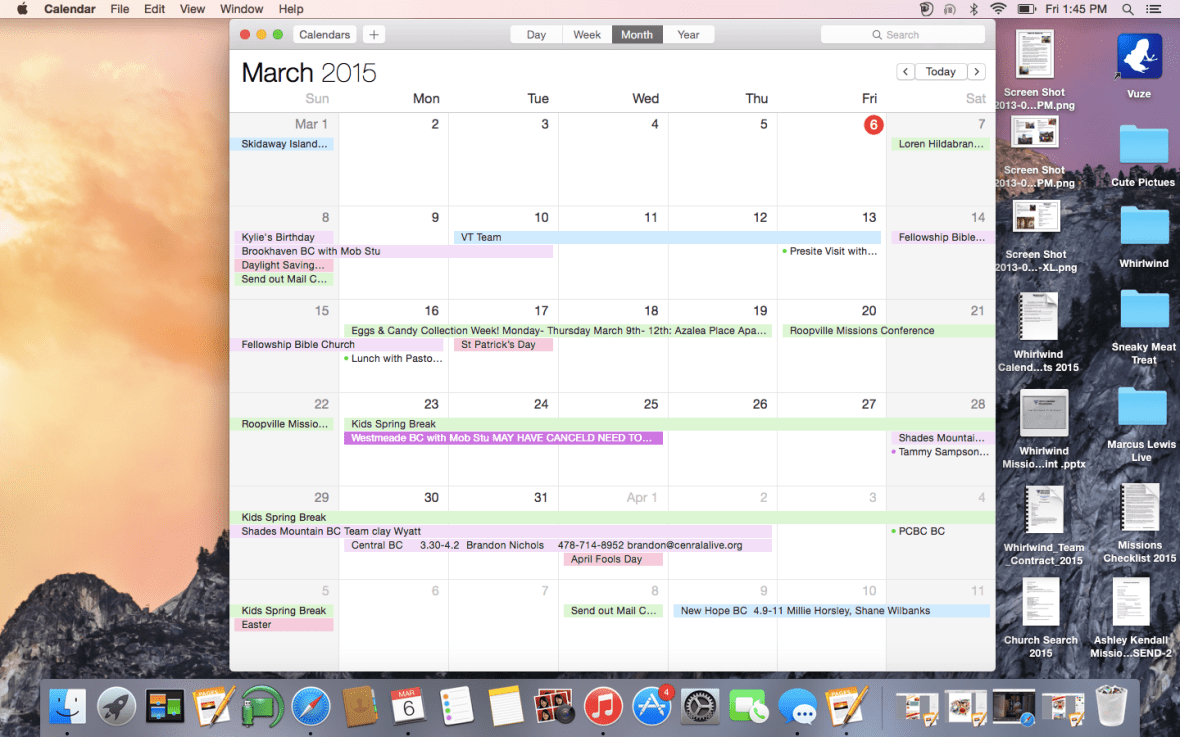
Task: Open Launchpad from the Dock
Action: tap(116, 706)
